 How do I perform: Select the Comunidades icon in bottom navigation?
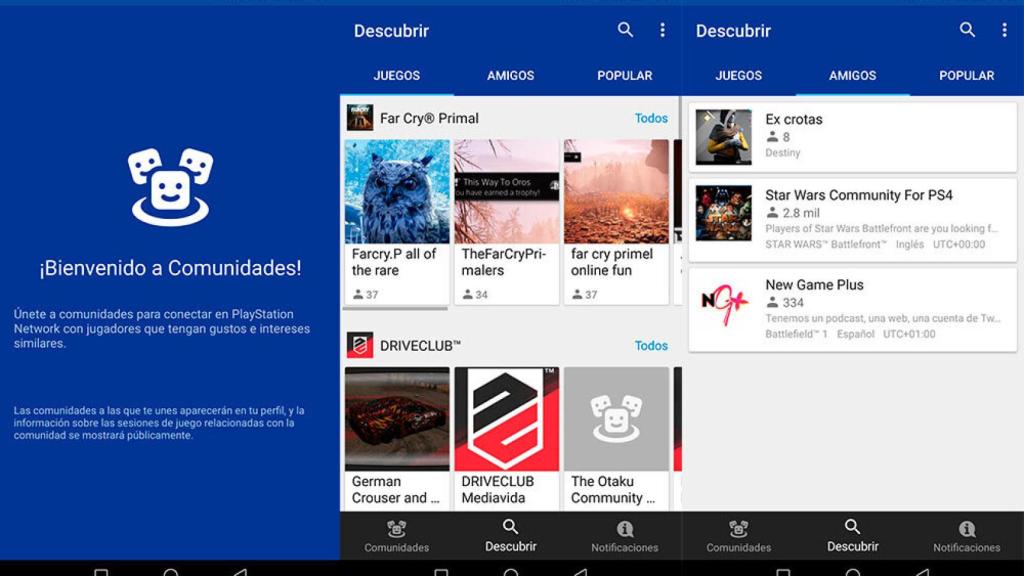tap(397, 535)
